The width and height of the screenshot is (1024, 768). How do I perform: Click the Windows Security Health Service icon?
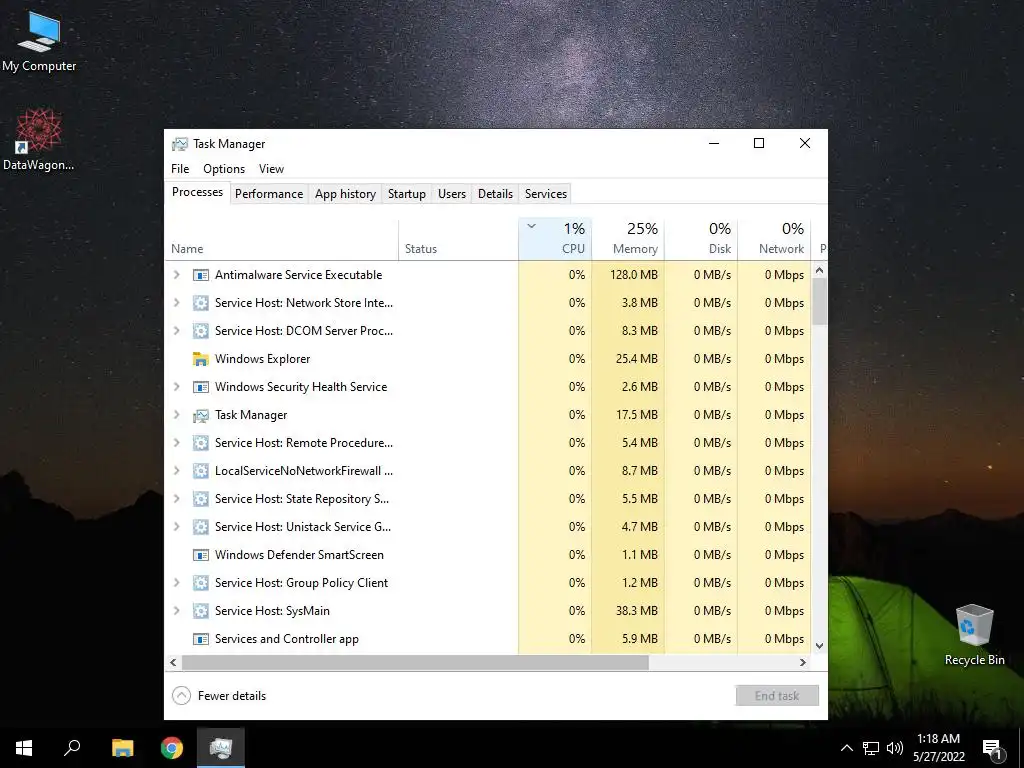[x=200, y=387]
